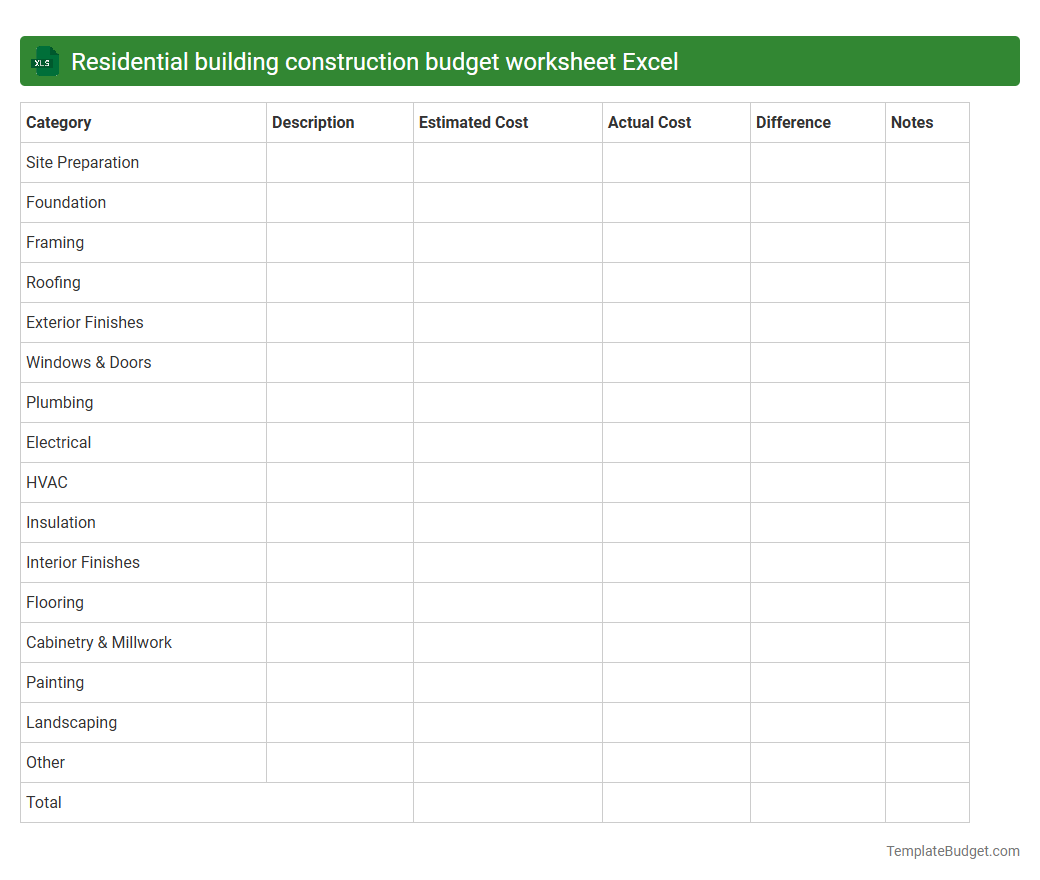Select the Total row at the bottom

pos(43,802)
